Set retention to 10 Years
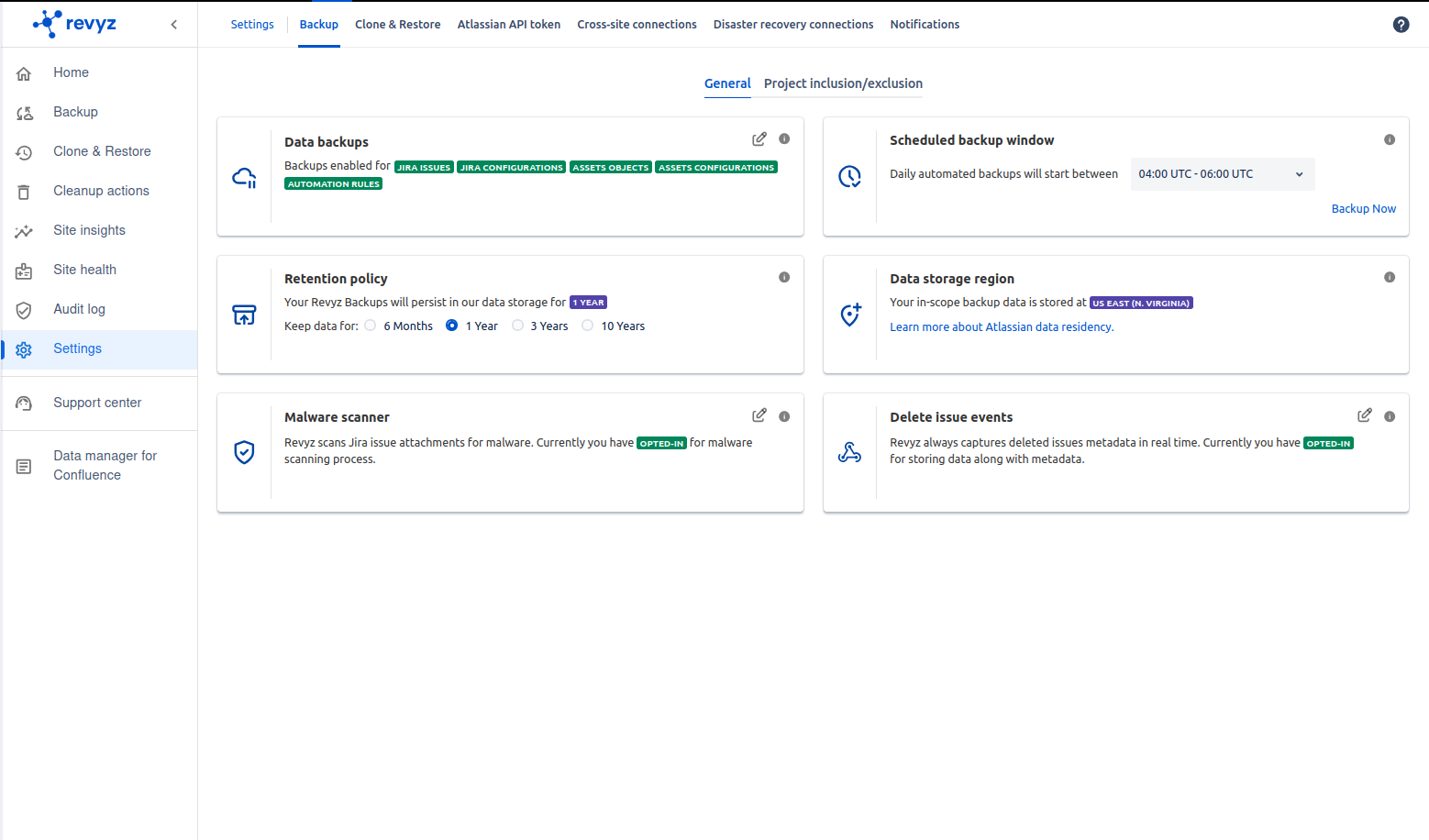Image resolution: width=1429 pixels, height=840 pixels. tap(588, 326)
